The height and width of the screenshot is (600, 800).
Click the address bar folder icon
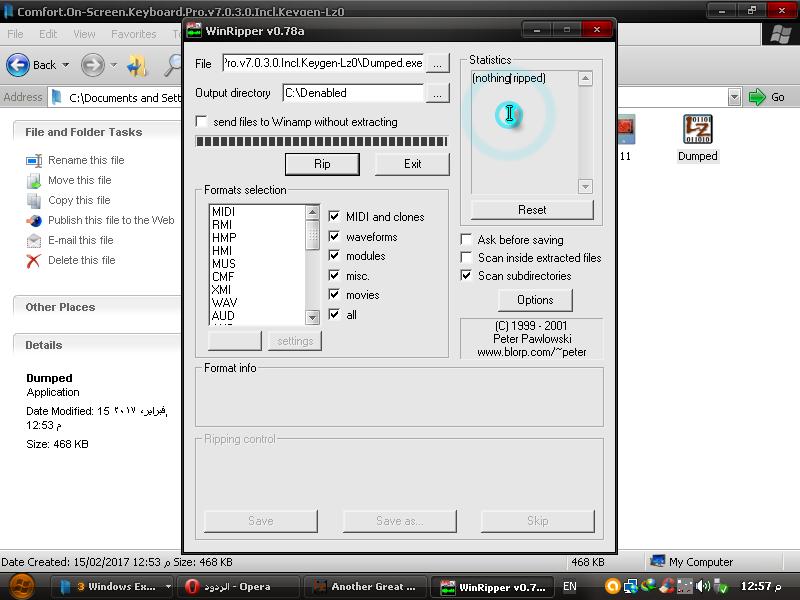coord(57,97)
